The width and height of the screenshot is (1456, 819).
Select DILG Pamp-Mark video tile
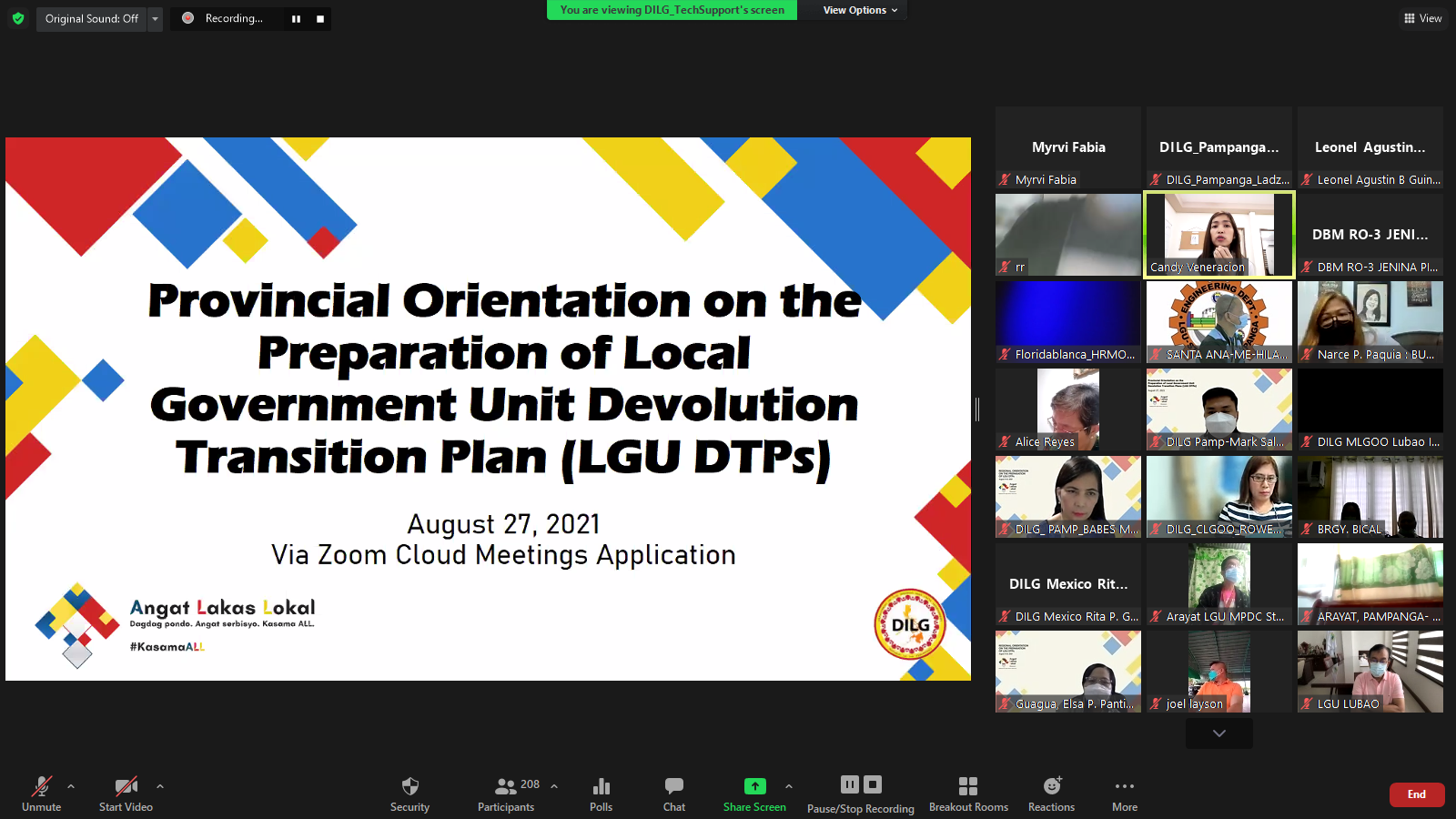pyautogui.click(x=1219, y=409)
